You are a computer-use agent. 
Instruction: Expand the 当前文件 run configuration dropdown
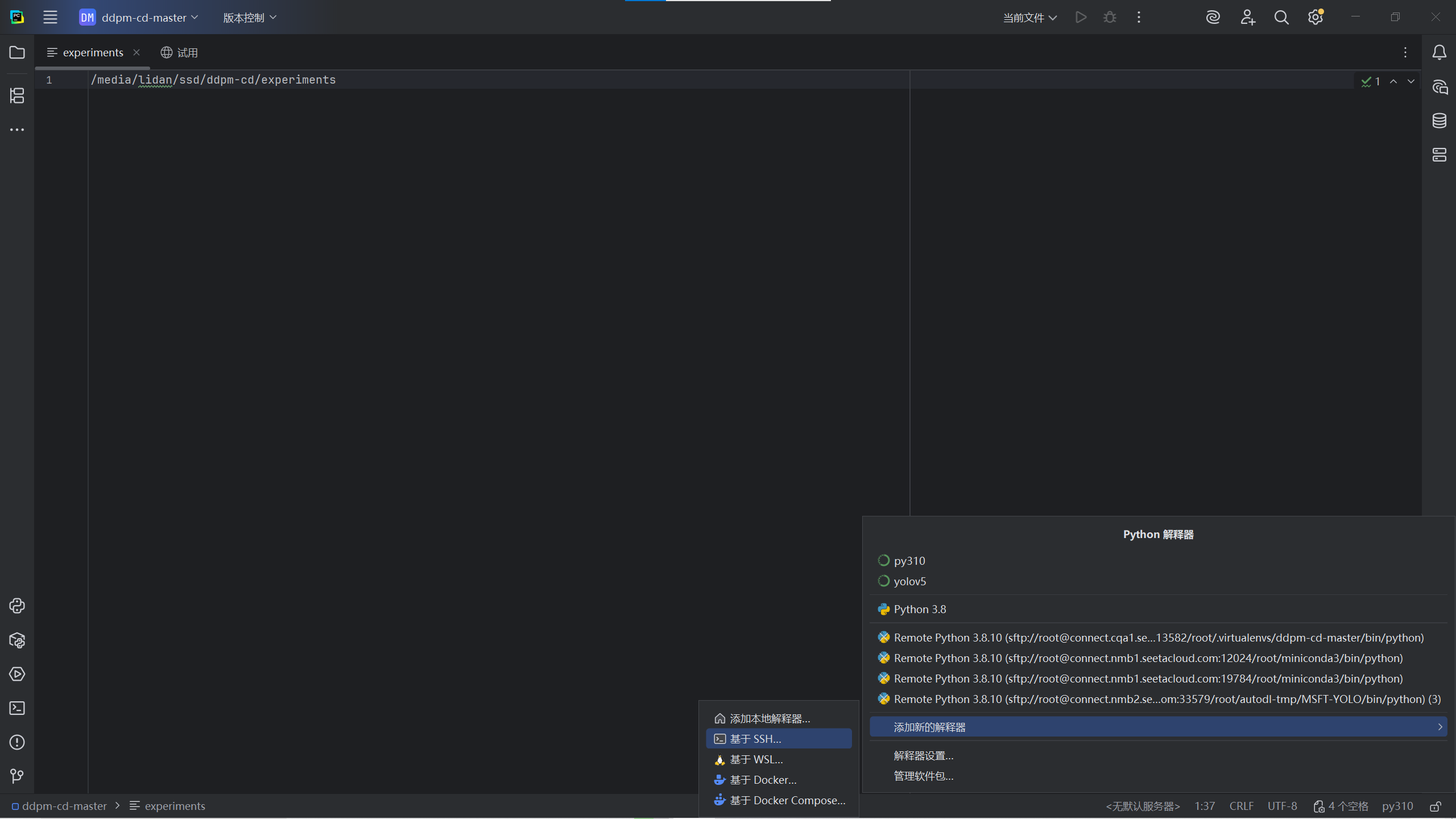pyautogui.click(x=1029, y=18)
